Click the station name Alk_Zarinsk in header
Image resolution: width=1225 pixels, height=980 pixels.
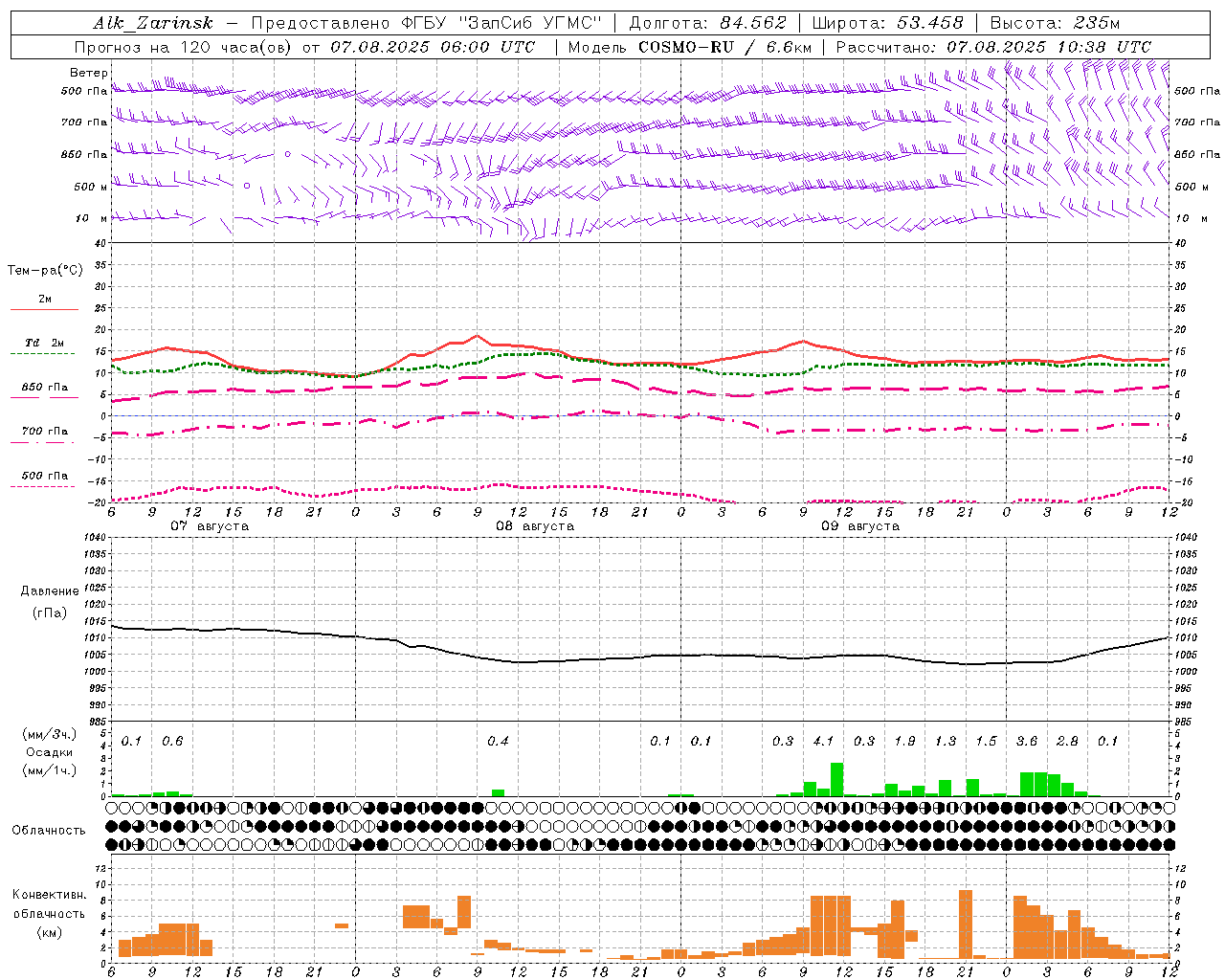[x=154, y=23]
